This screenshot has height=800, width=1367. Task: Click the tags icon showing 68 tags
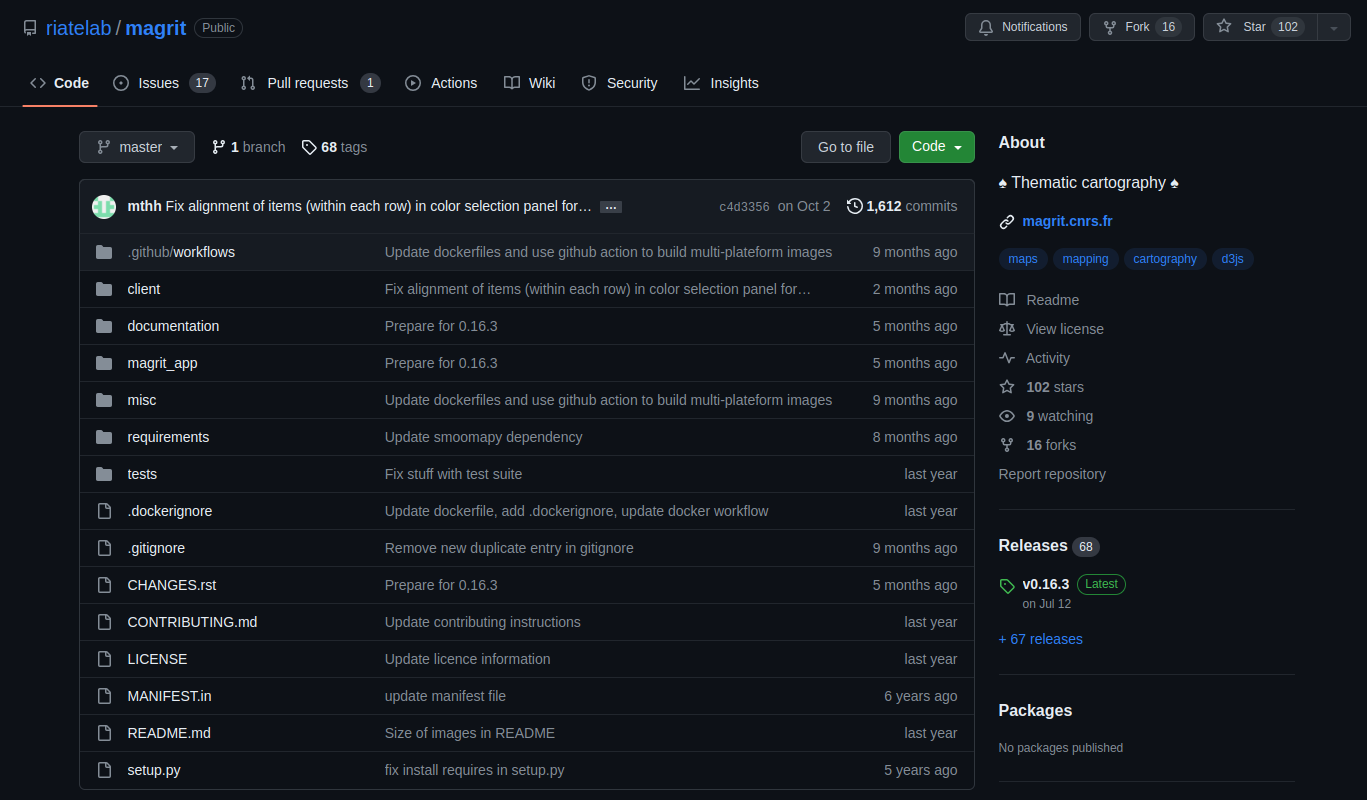click(309, 147)
